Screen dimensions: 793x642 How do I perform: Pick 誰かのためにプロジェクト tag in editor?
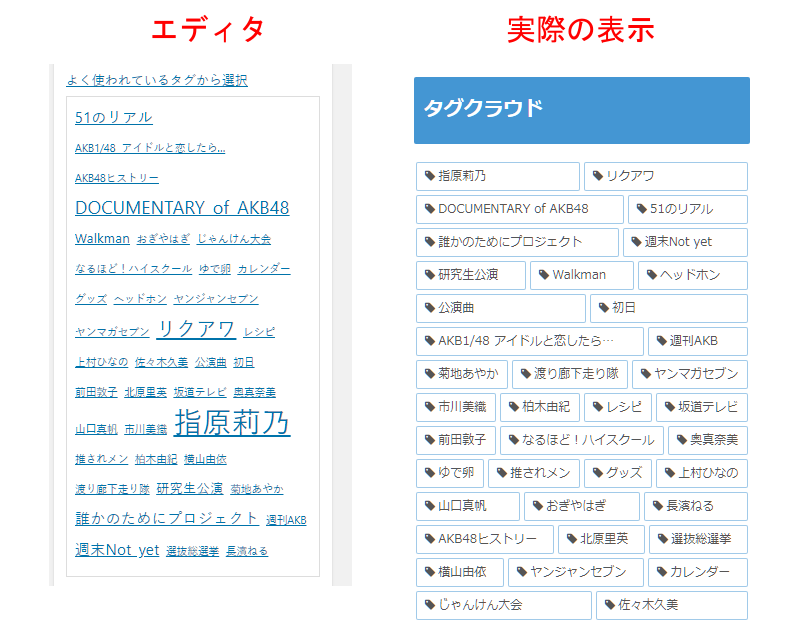point(167,518)
